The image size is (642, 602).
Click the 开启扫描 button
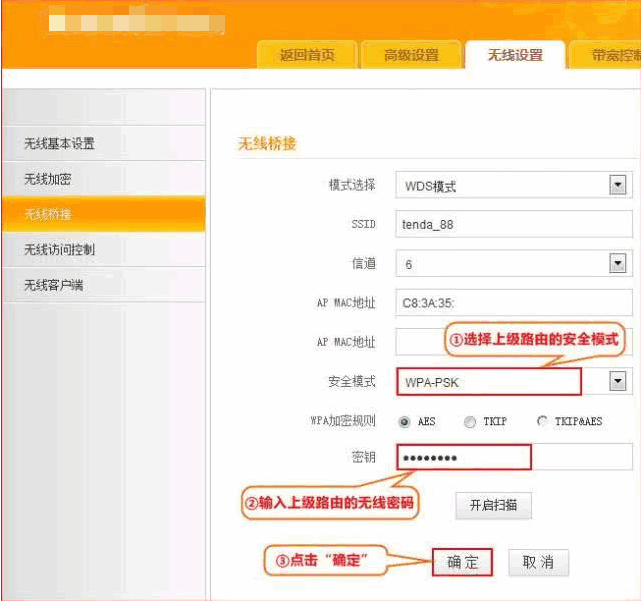coord(493,506)
